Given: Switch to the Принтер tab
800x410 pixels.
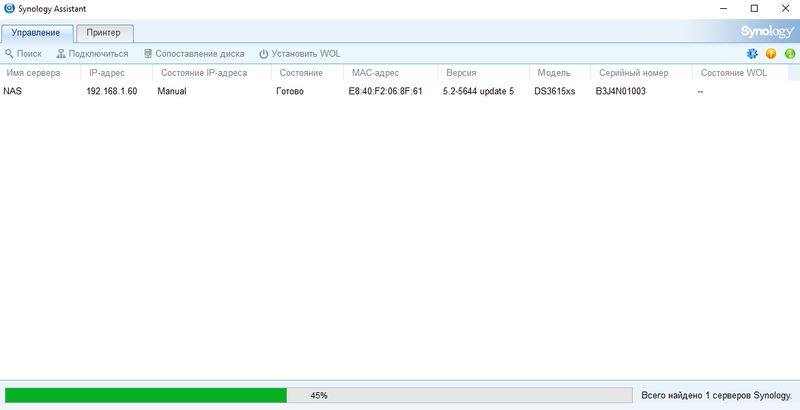Looking at the screenshot, I should click(x=104, y=33).
